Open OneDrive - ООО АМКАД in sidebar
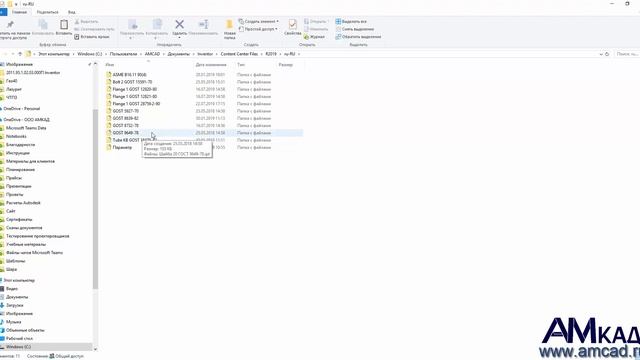Viewport: 640px width, 360px height. pos(27,120)
